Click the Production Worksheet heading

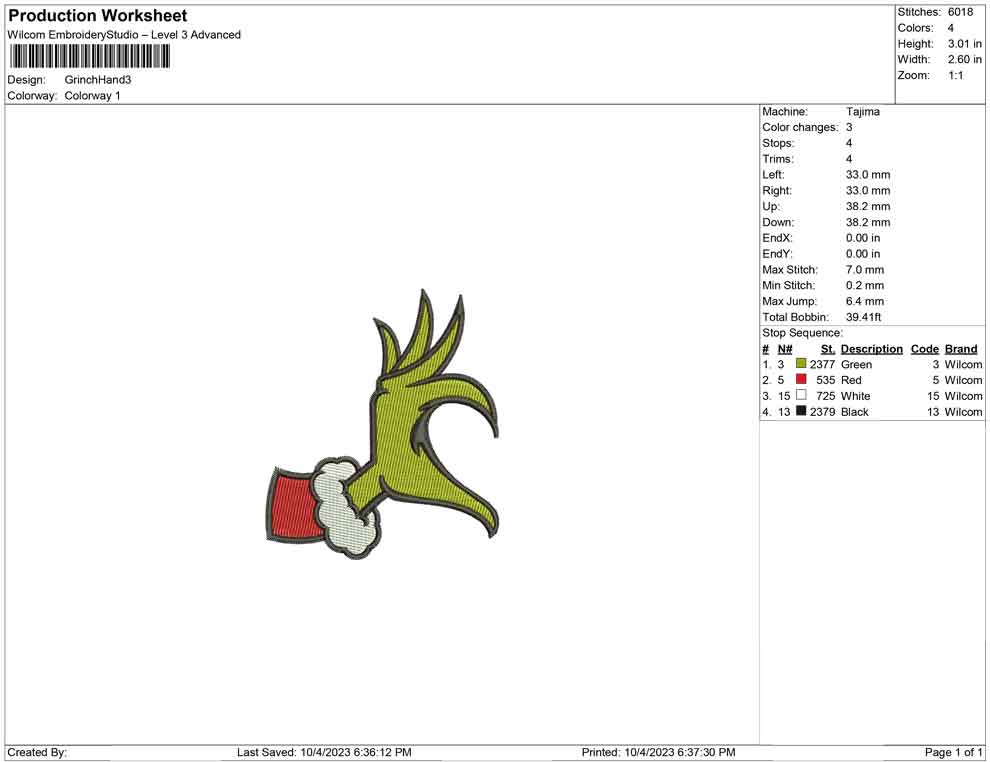pos(98,16)
